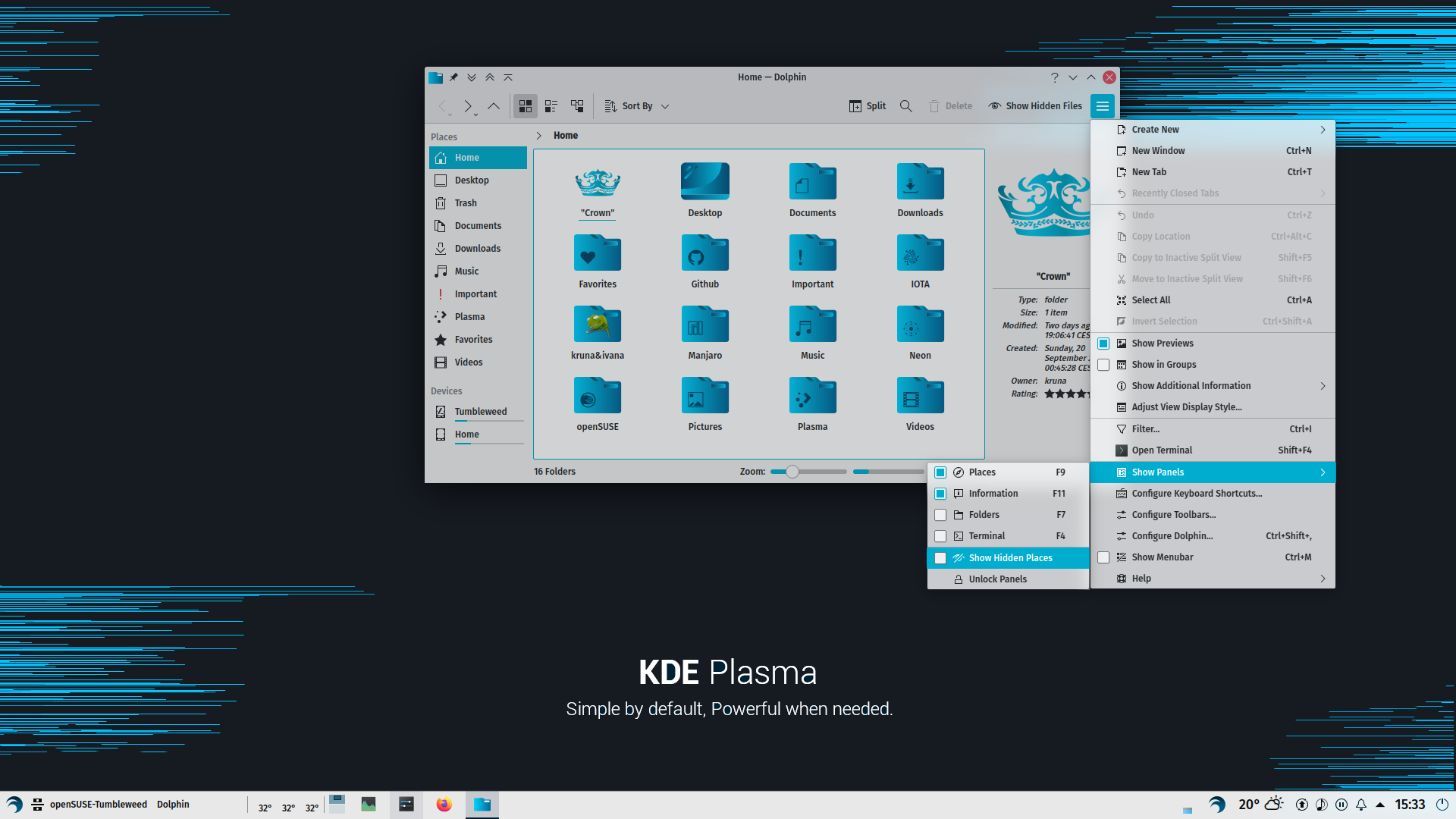The image size is (1456, 819).
Task: Select the "Crown" folder icon
Action: [598, 182]
